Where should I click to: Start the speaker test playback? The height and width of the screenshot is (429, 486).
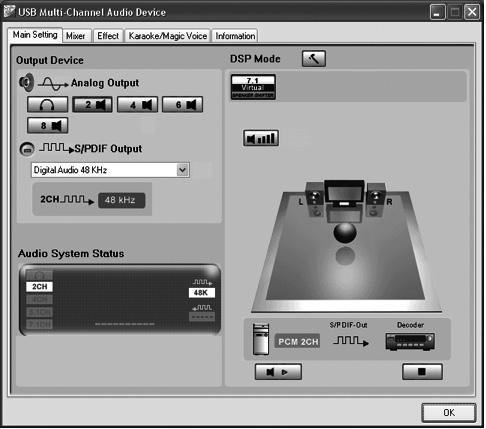point(278,372)
